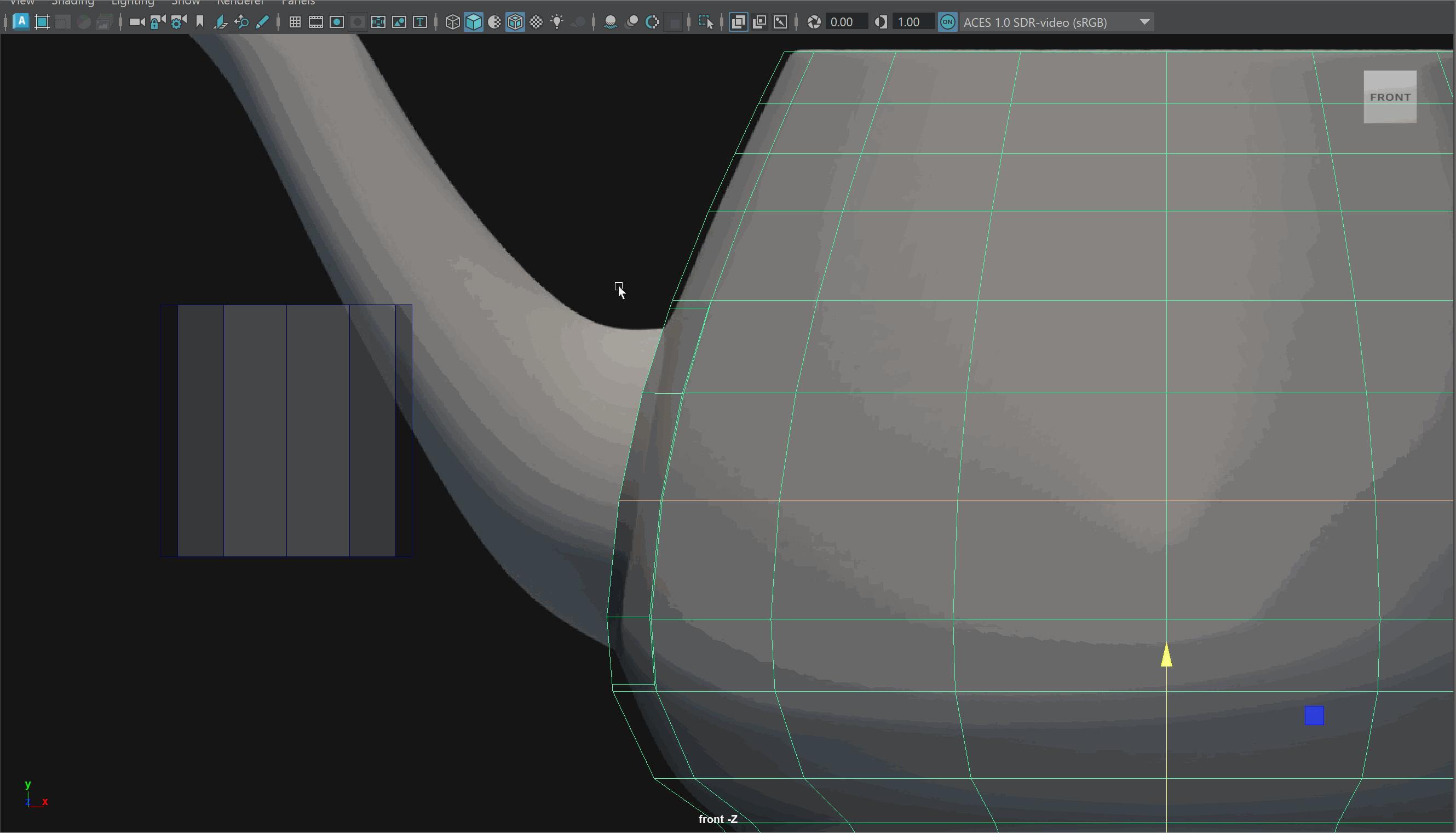Open the Renderer menu

coord(240,3)
